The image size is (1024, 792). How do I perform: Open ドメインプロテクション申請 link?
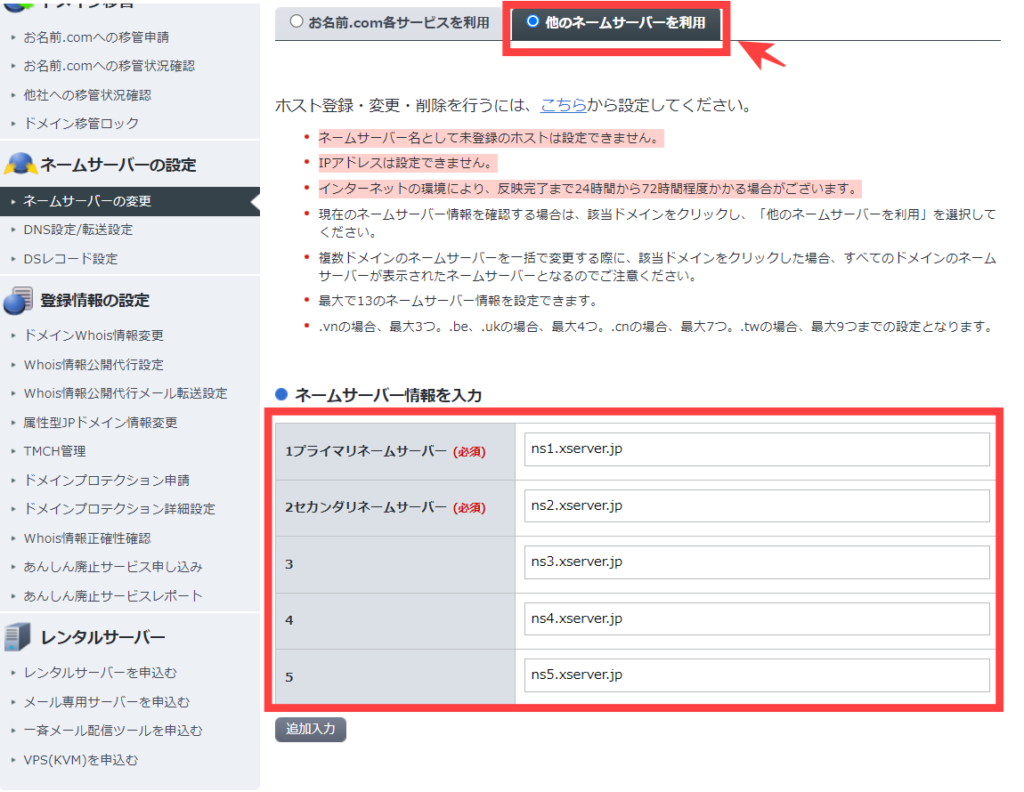(x=106, y=481)
